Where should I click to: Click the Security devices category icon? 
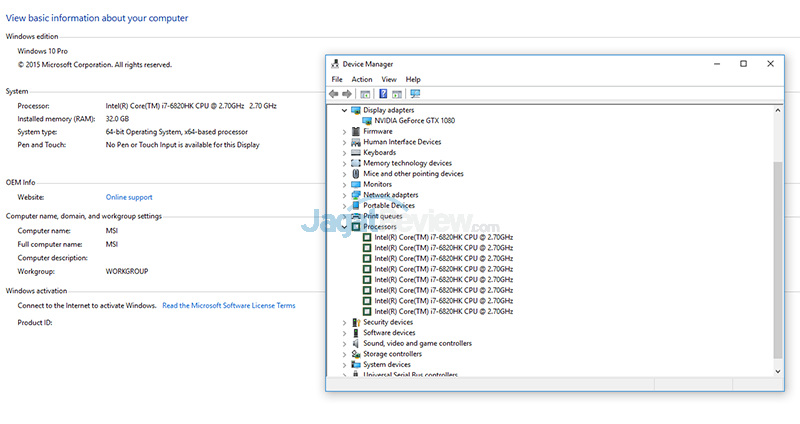click(x=356, y=322)
